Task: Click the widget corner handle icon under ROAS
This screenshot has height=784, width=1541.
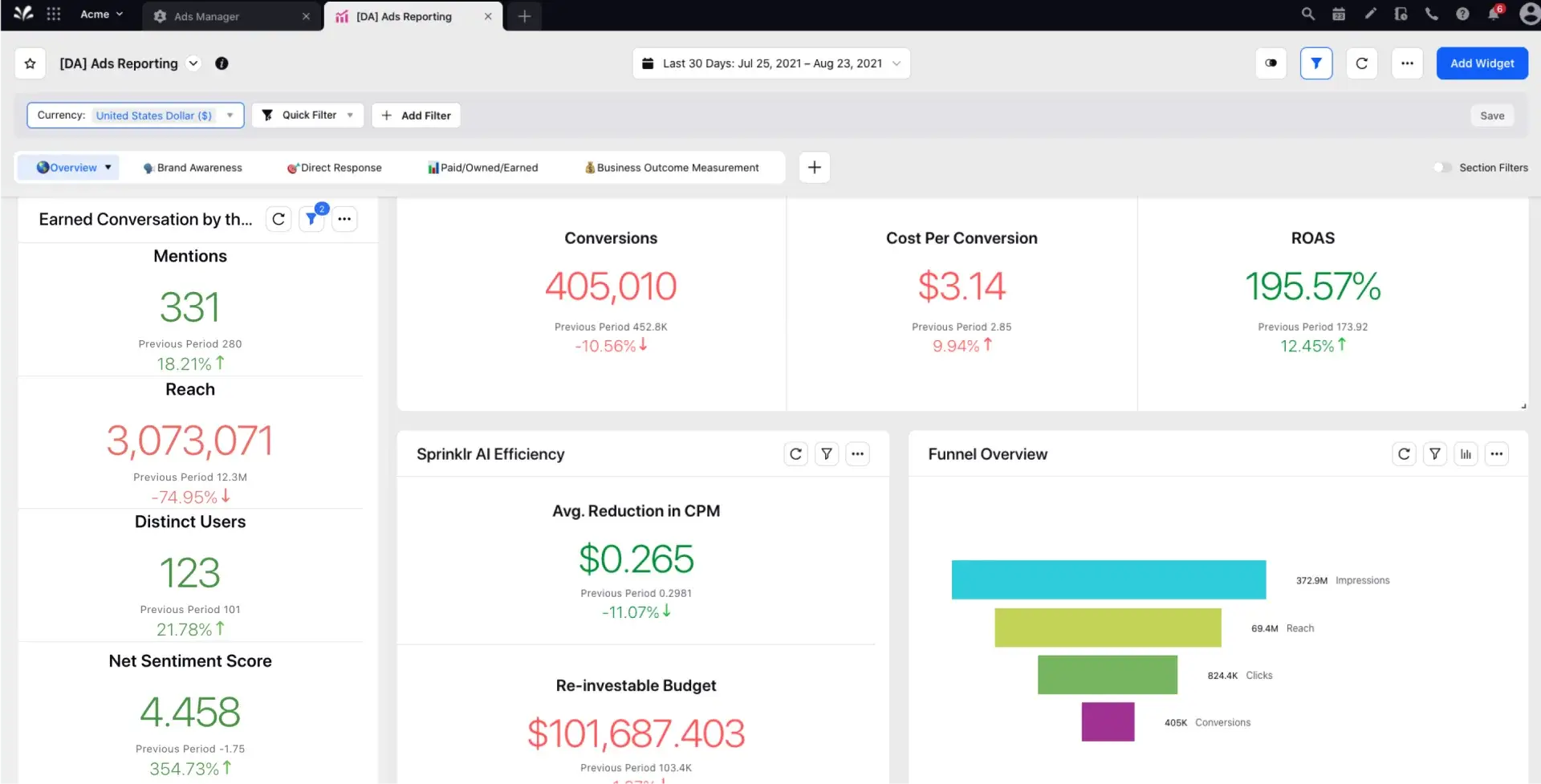Action: click(1523, 406)
